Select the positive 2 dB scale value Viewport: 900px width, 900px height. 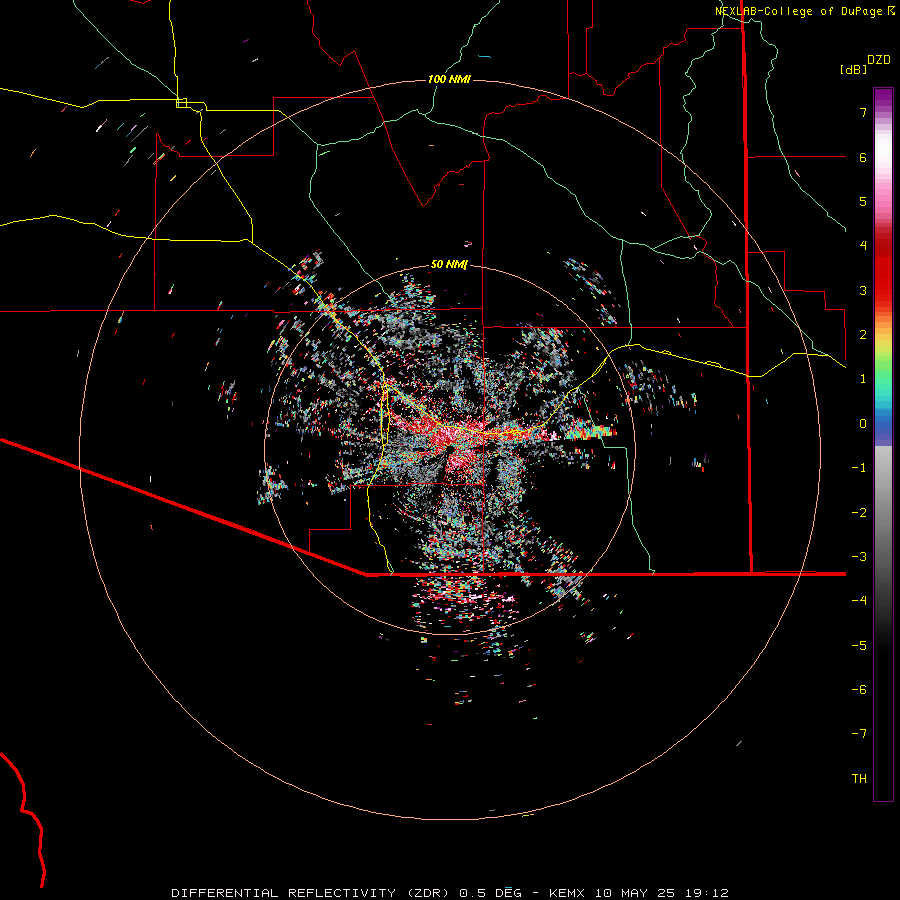863,335
